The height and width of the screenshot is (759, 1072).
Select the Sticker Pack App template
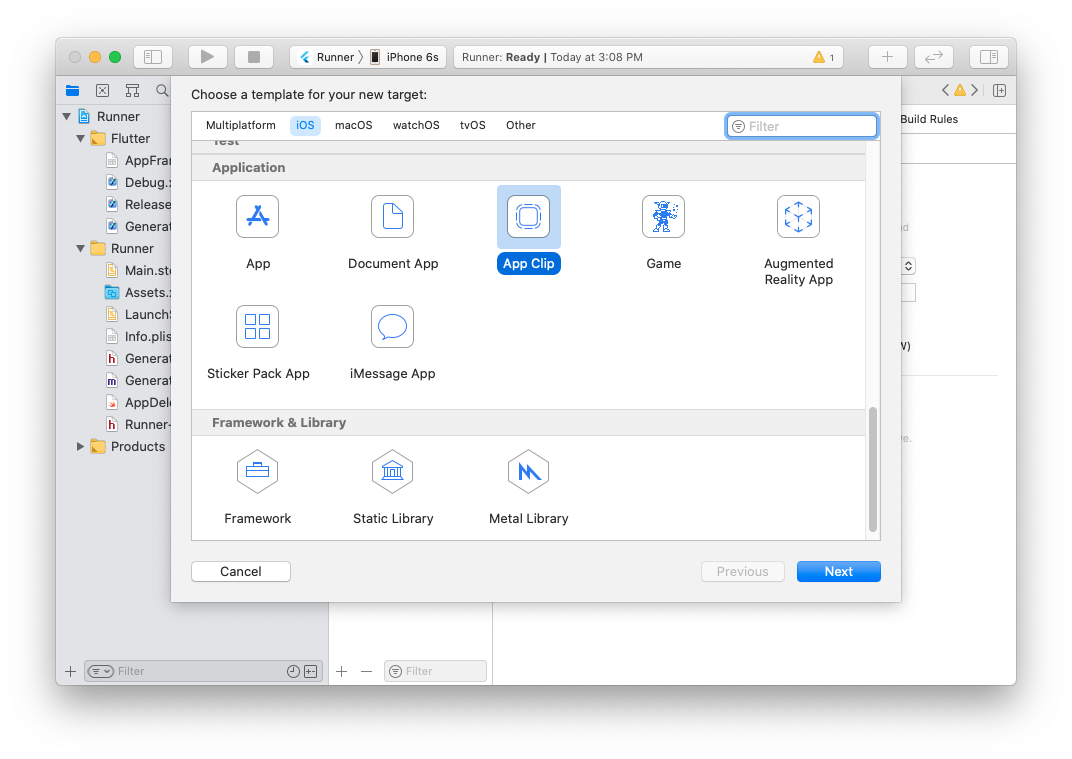(x=257, y=327)
